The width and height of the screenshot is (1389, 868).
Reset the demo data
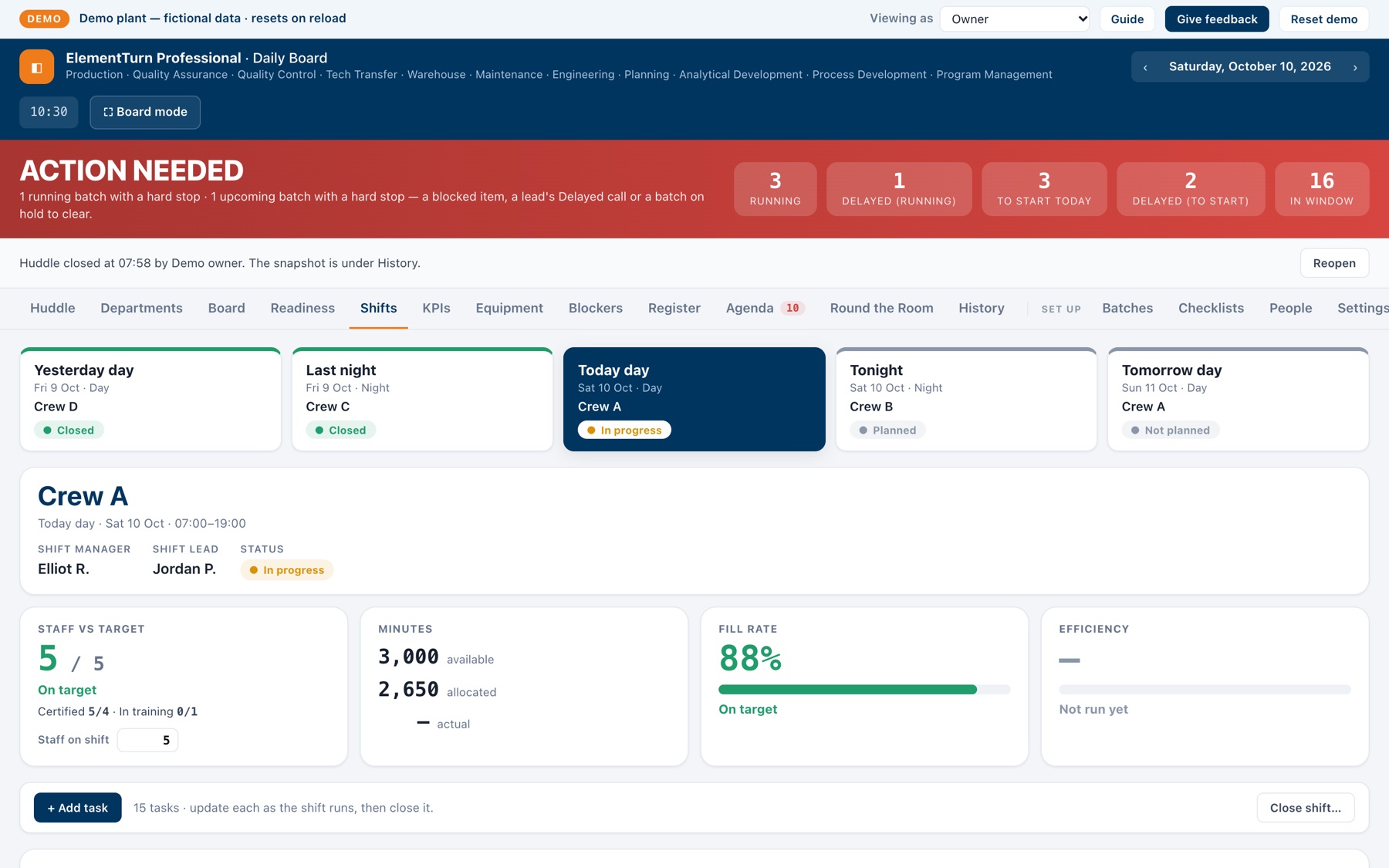(1324, 19)
